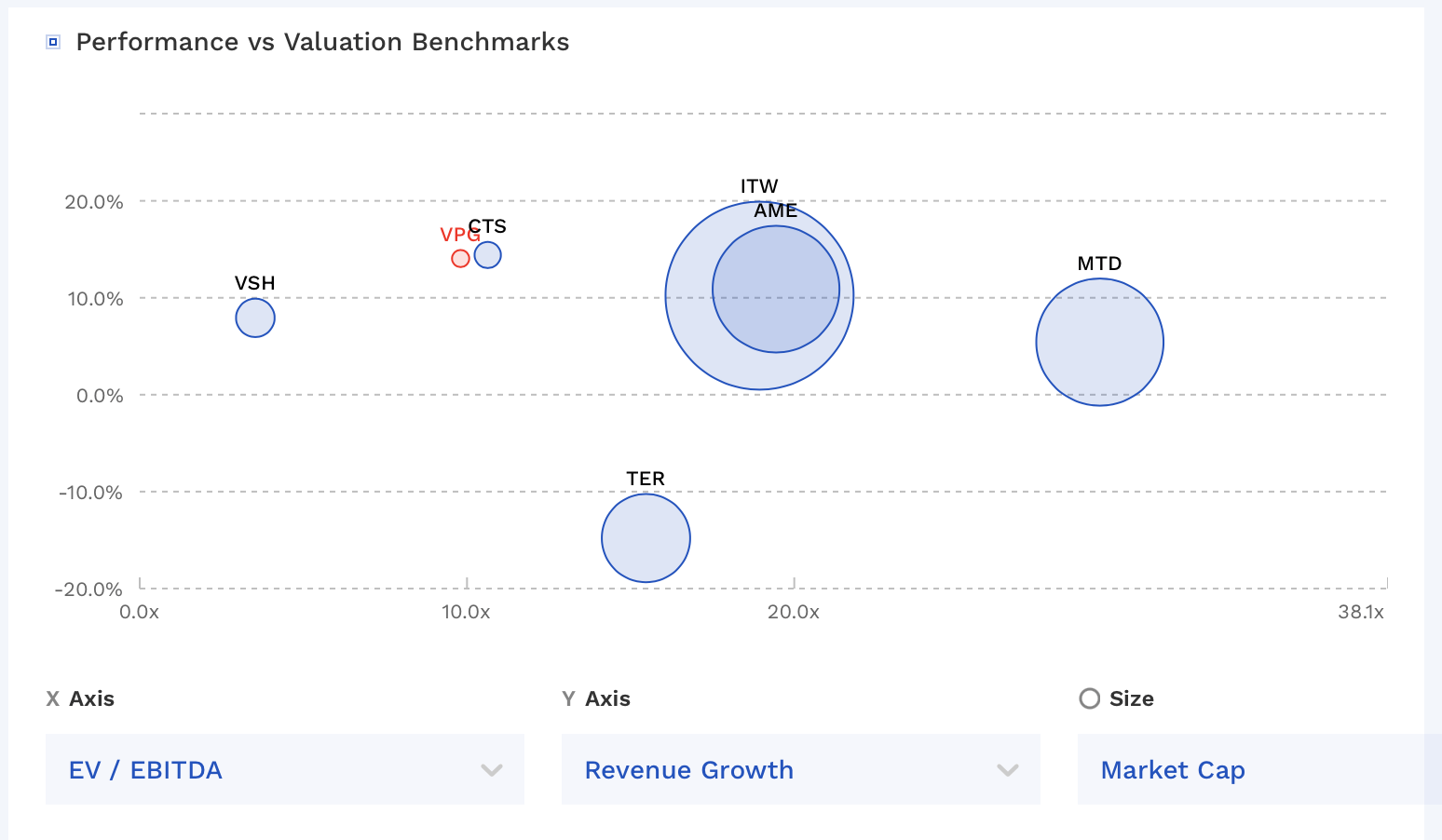Click the TER bubble below the zero line
Viewport: 1442px width, 840px height.
[x=646, y=537]
